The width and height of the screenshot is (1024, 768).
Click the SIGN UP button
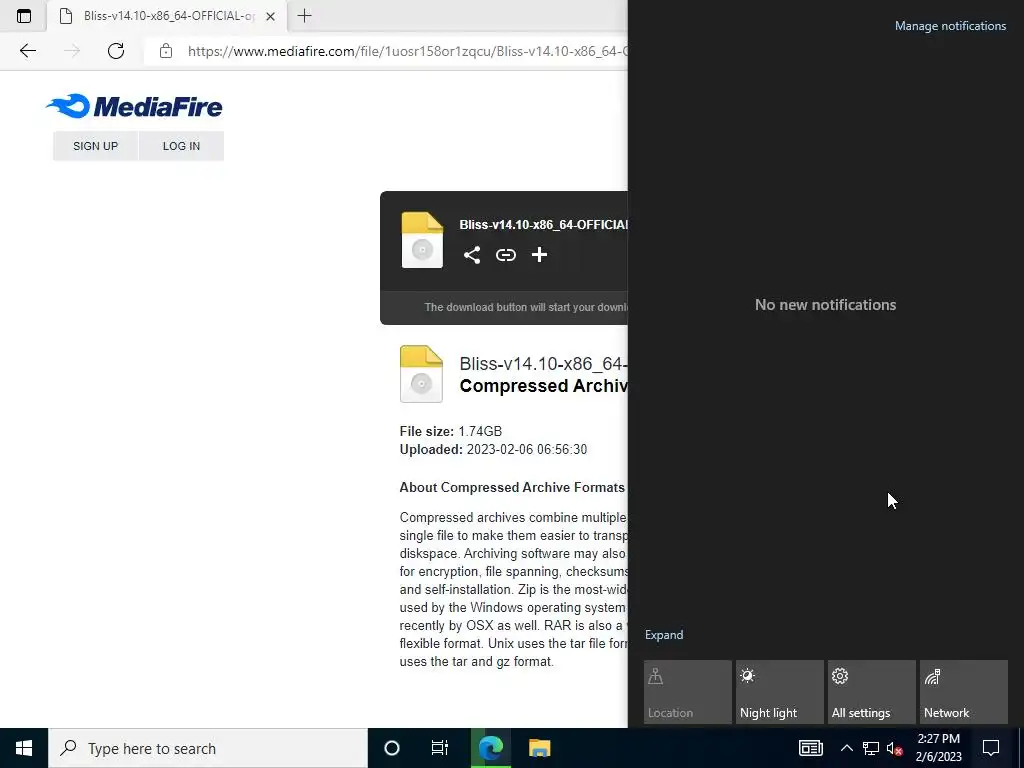tap(95, 146)
